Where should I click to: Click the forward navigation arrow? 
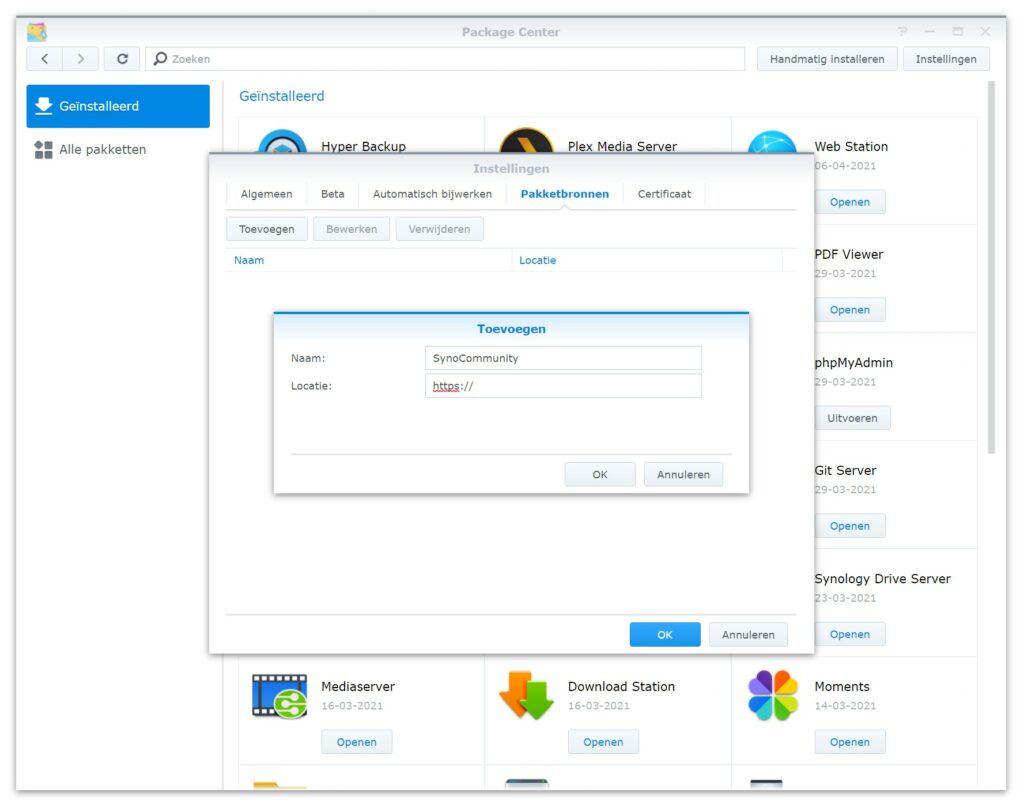[80, 59]
